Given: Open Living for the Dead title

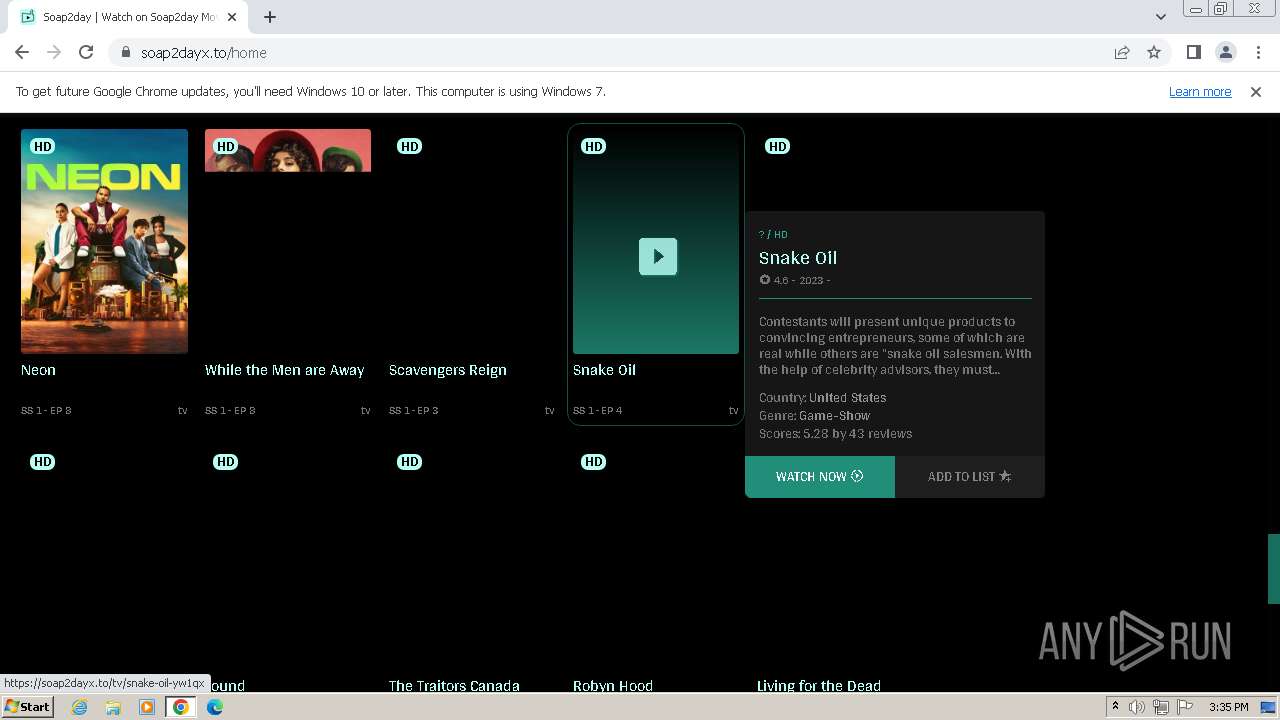Looking at the screenshot, I should (819, 686).
